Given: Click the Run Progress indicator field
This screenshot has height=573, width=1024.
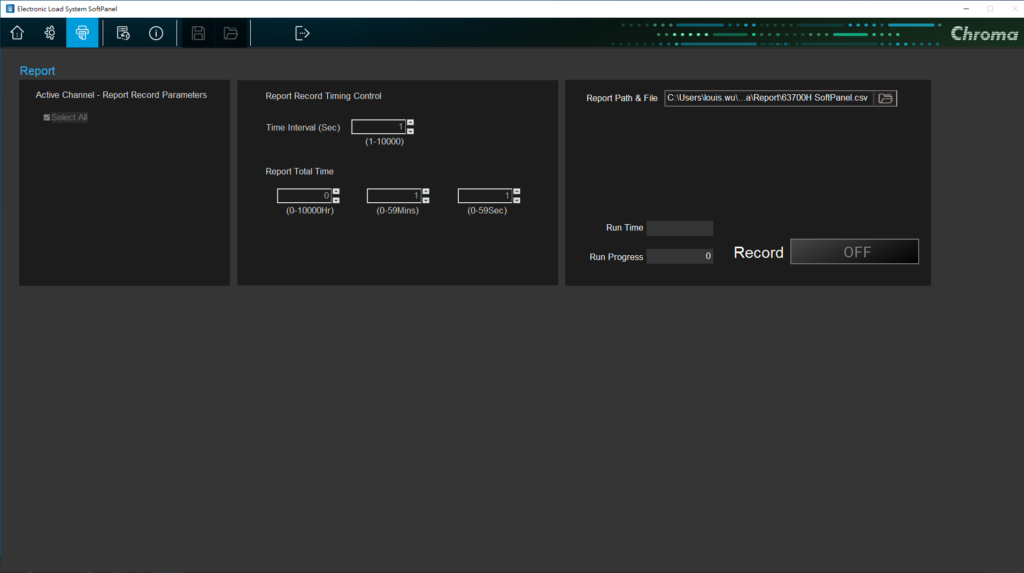Looking at the screenshot, I should tap(679, 256).
